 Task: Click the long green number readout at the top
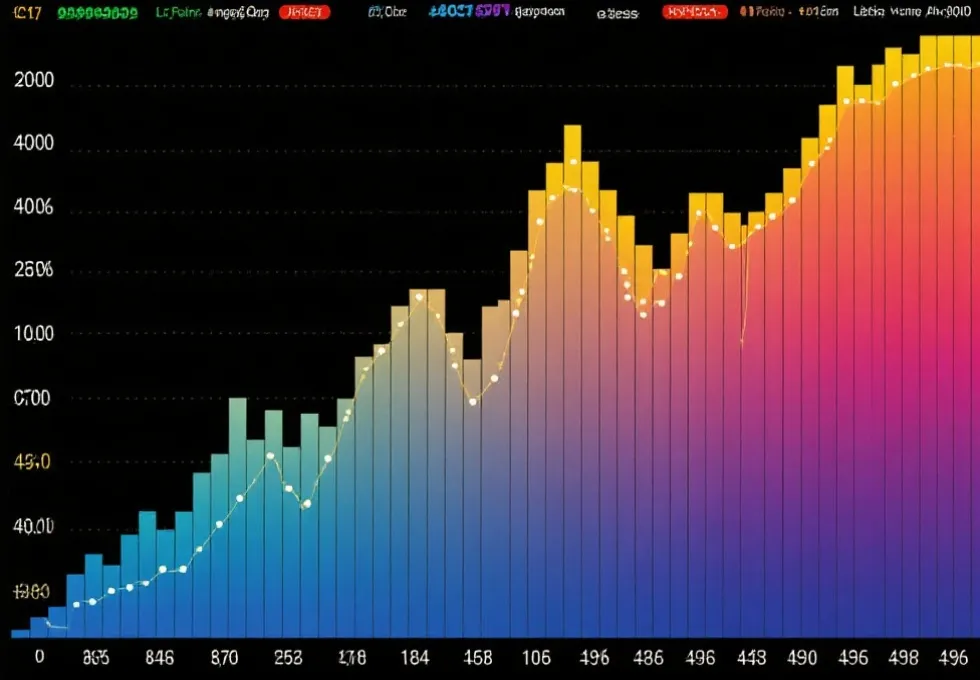click(x=98, y=13)
